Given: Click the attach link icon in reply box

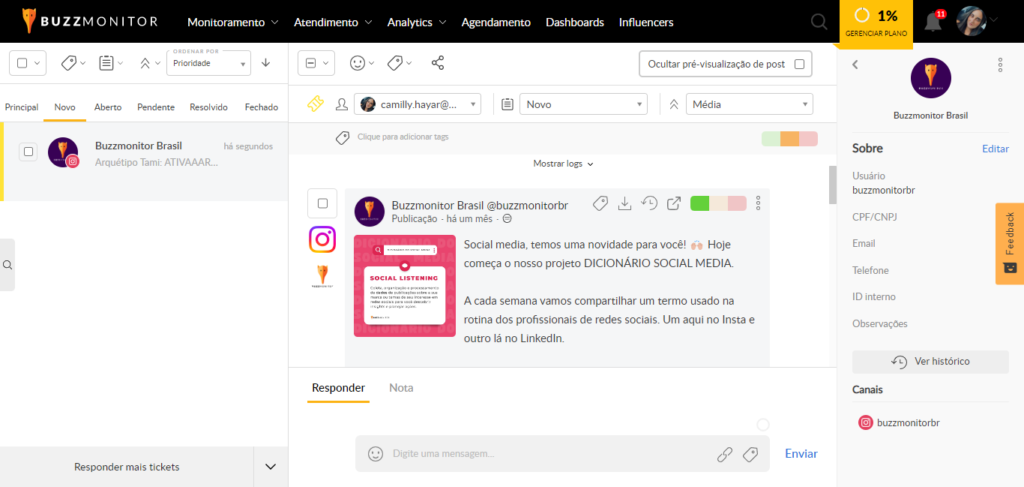Looking at the screenshot, I should tap(725, 454).
